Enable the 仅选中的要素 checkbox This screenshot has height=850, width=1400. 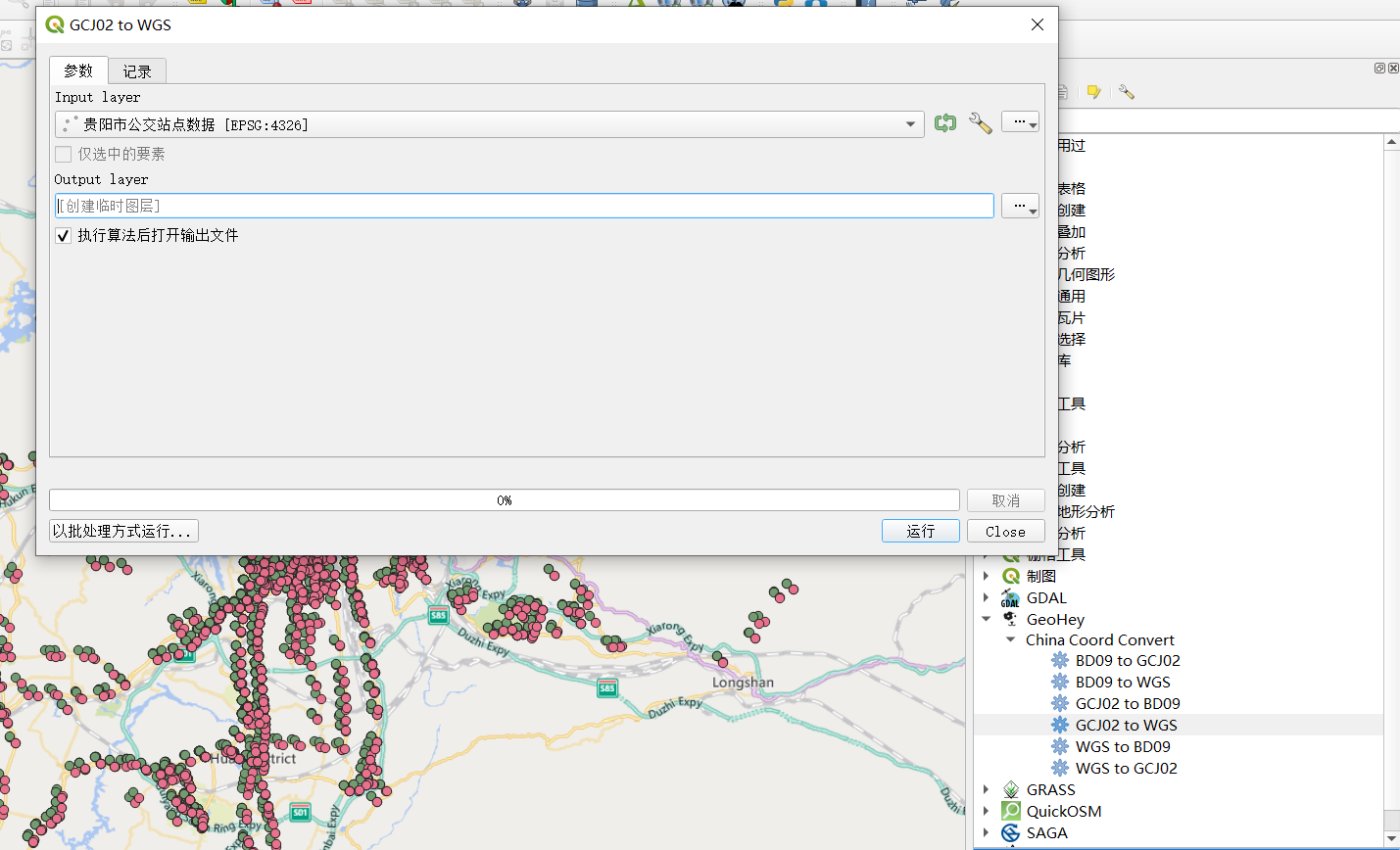pos(64,154)
